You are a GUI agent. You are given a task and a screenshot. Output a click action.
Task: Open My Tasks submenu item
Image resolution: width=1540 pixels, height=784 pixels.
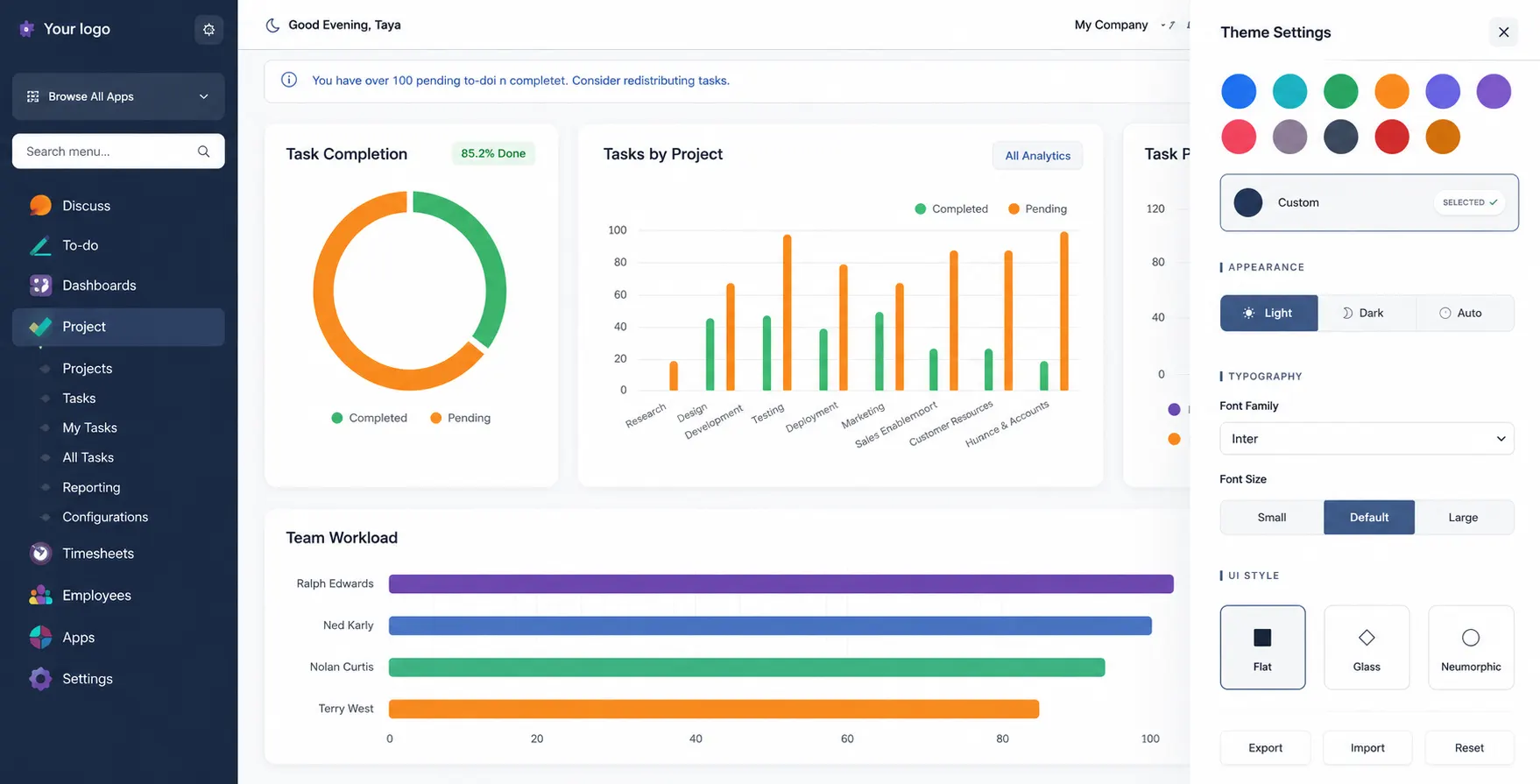[89, 428]
